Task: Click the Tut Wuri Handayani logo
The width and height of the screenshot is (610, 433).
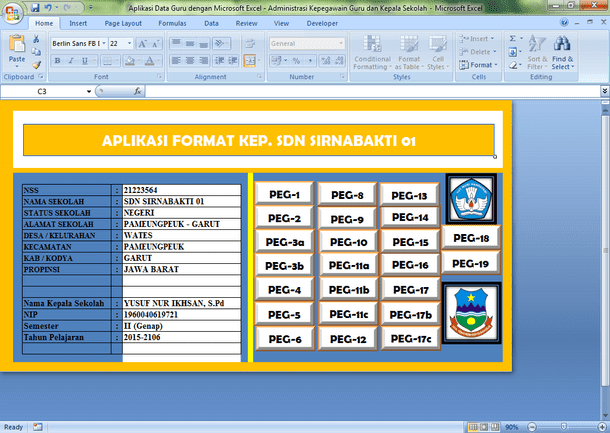Action: (471, 199)
